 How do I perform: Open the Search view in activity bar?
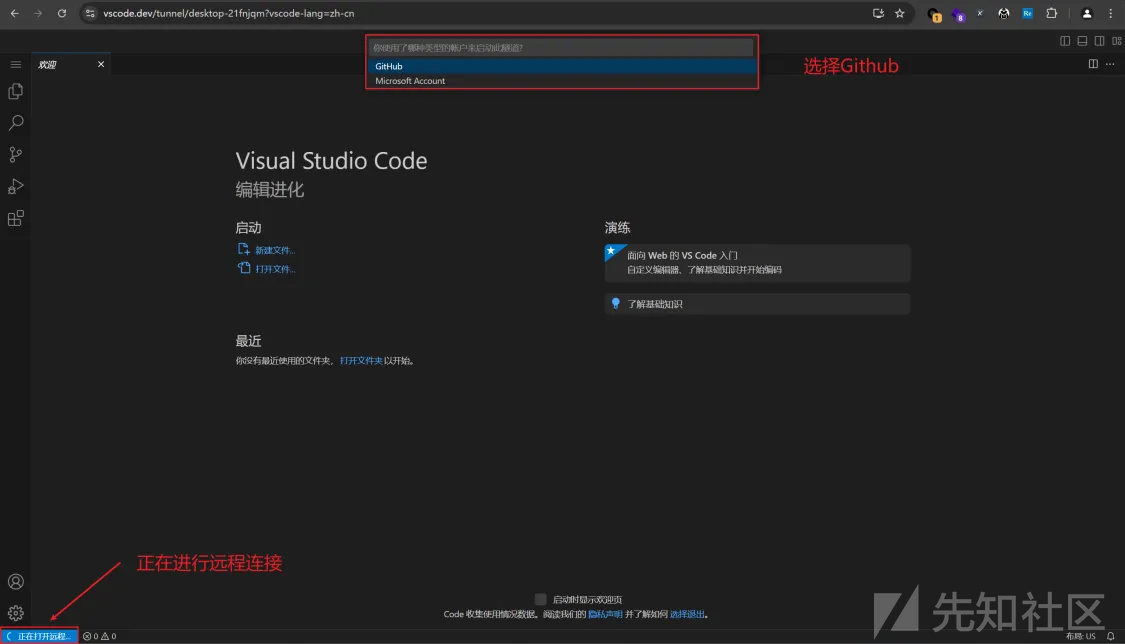pyautogui.click(x=15, y=123)
